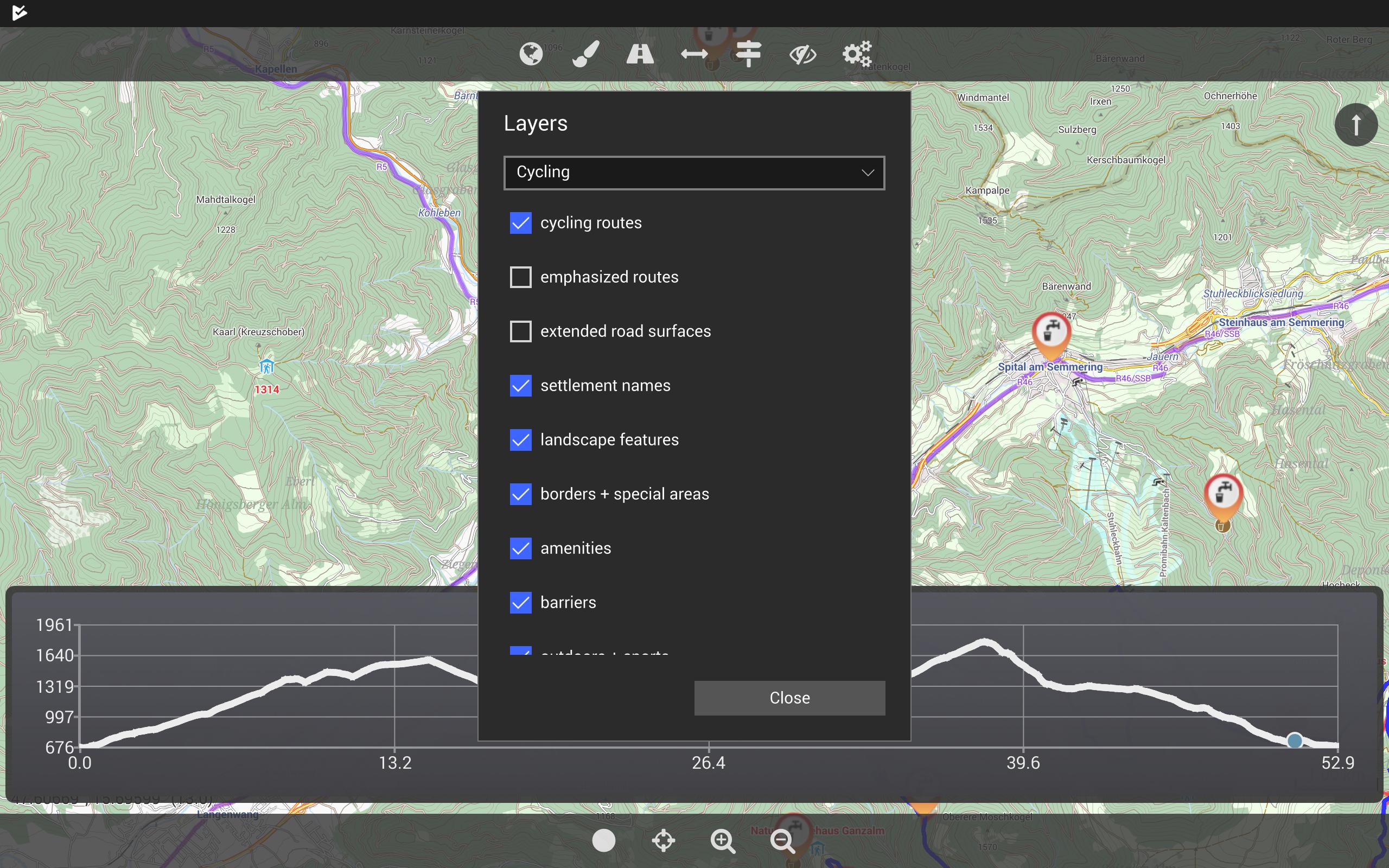Close the Layers dialog
The image size is (1389, 868).
(x=789, y=698)
